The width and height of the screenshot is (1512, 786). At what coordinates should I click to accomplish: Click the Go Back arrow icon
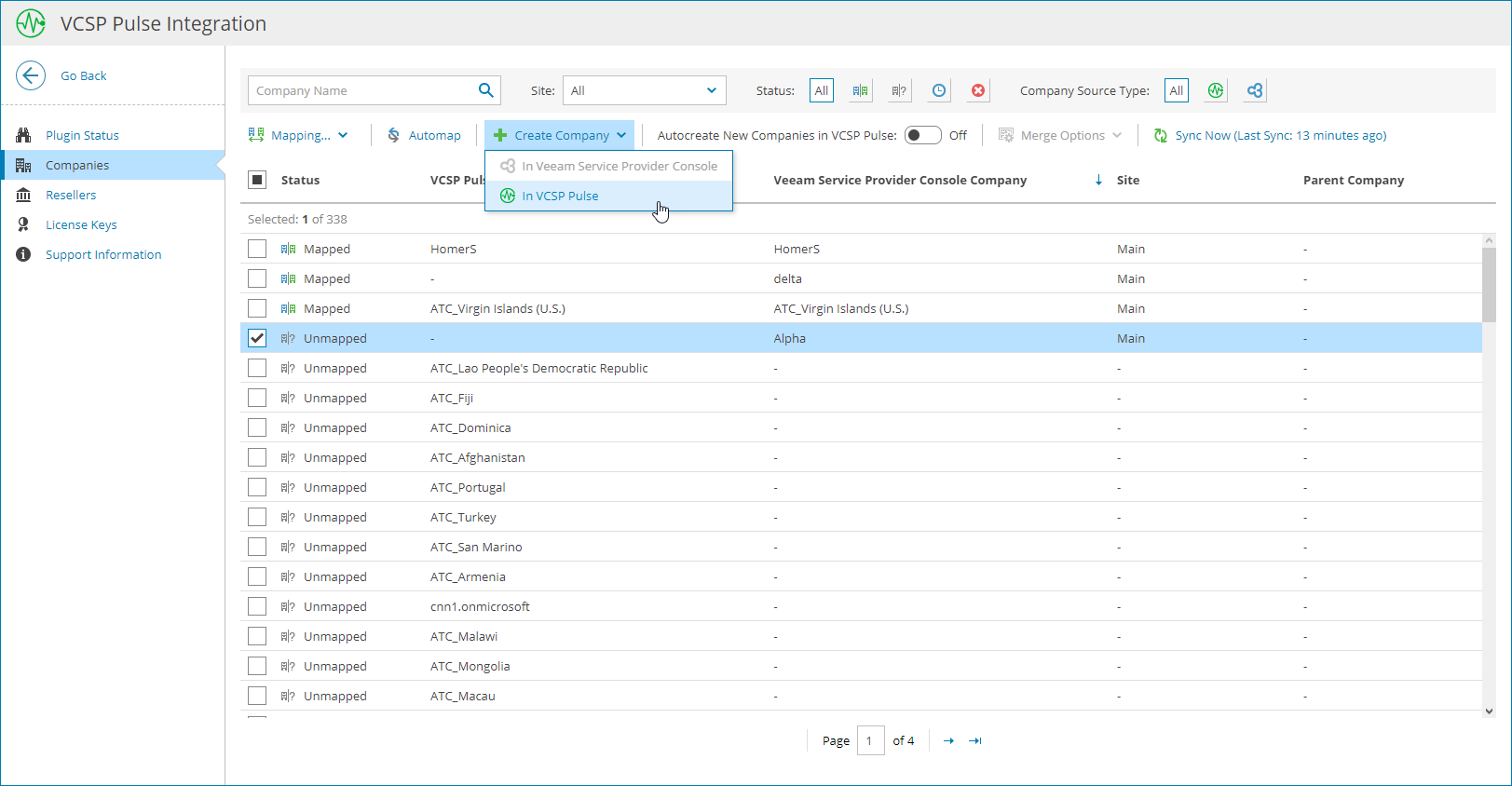point(31,75)
